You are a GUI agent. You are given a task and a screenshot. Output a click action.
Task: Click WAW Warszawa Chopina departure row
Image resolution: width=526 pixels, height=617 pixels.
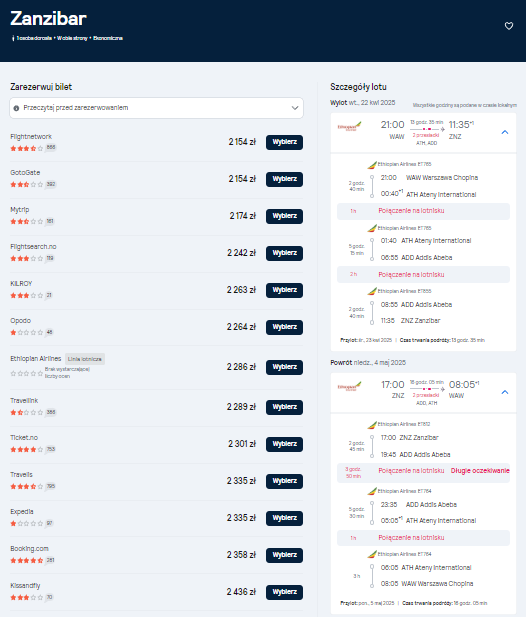point(429,178)
